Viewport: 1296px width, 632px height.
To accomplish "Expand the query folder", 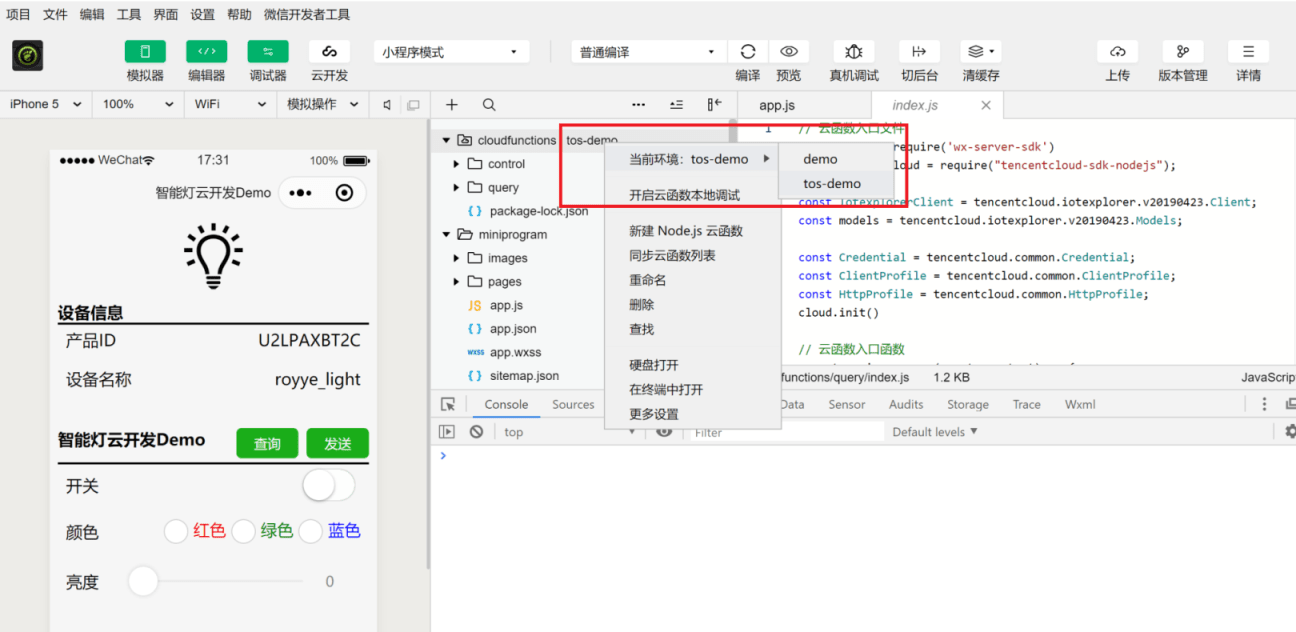I will tap(457, 187).
